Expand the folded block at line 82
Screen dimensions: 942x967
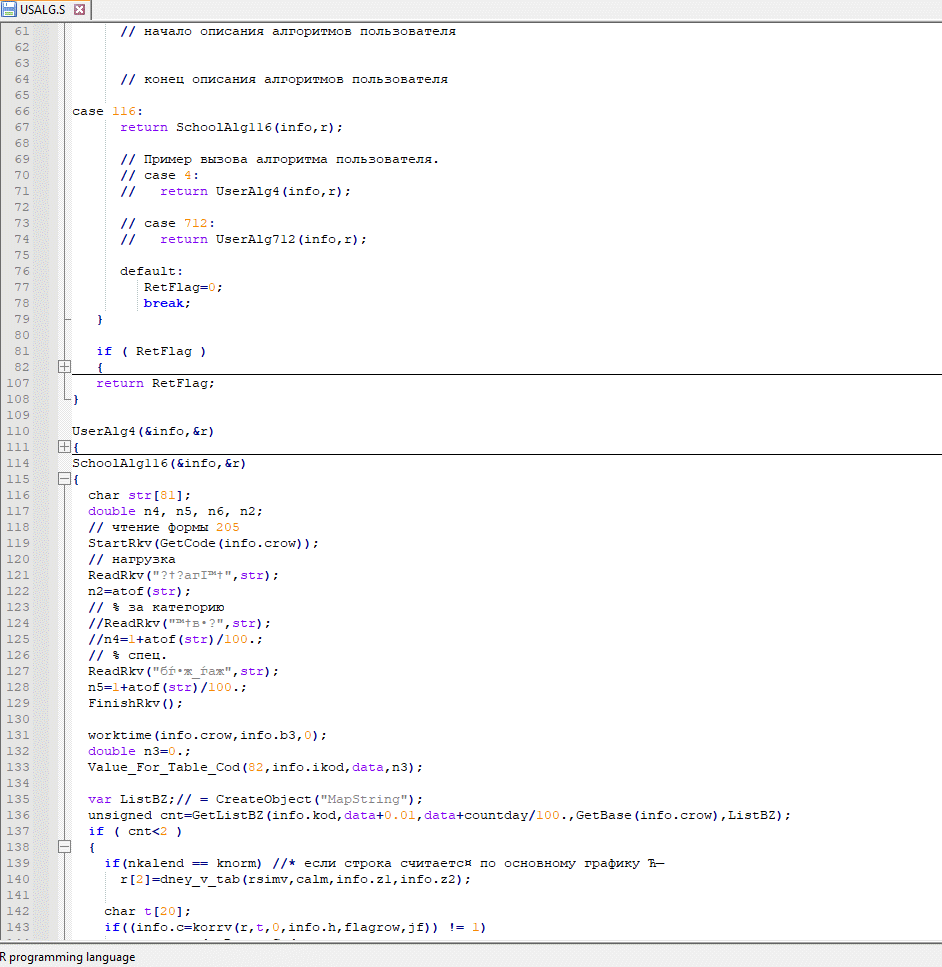coord(64,367)
